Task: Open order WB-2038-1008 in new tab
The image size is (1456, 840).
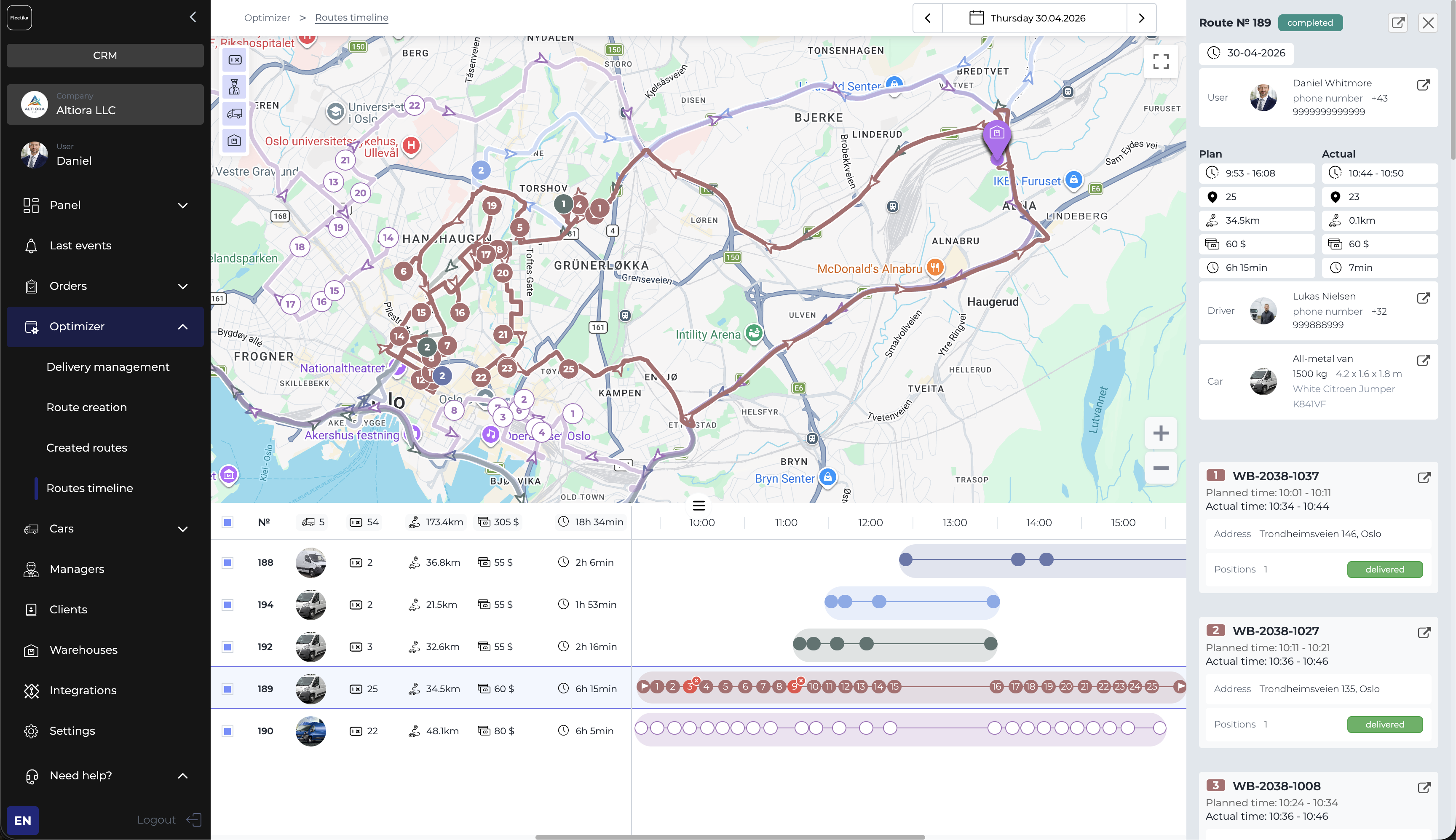Action: [x=1424, y=788]
